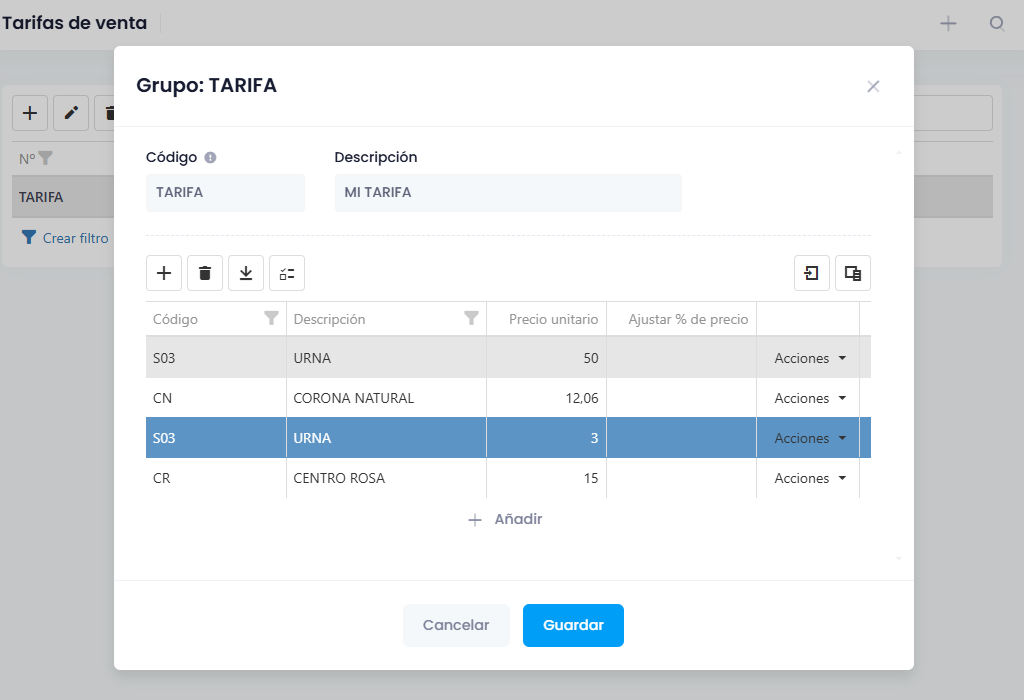1024x700 pixels.
Task: Open Acciones dropdown of the highlighted URNA row
Action: click(x=810, y=438)
